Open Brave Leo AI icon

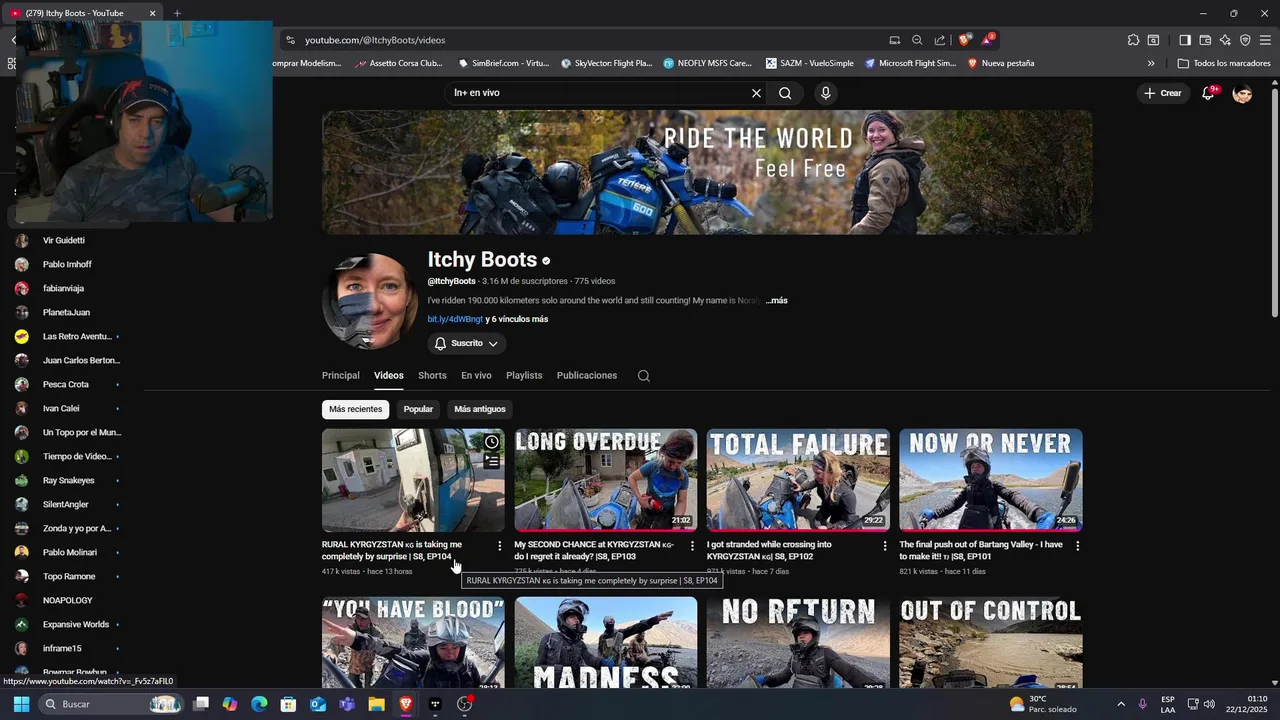coord(1225,40)
